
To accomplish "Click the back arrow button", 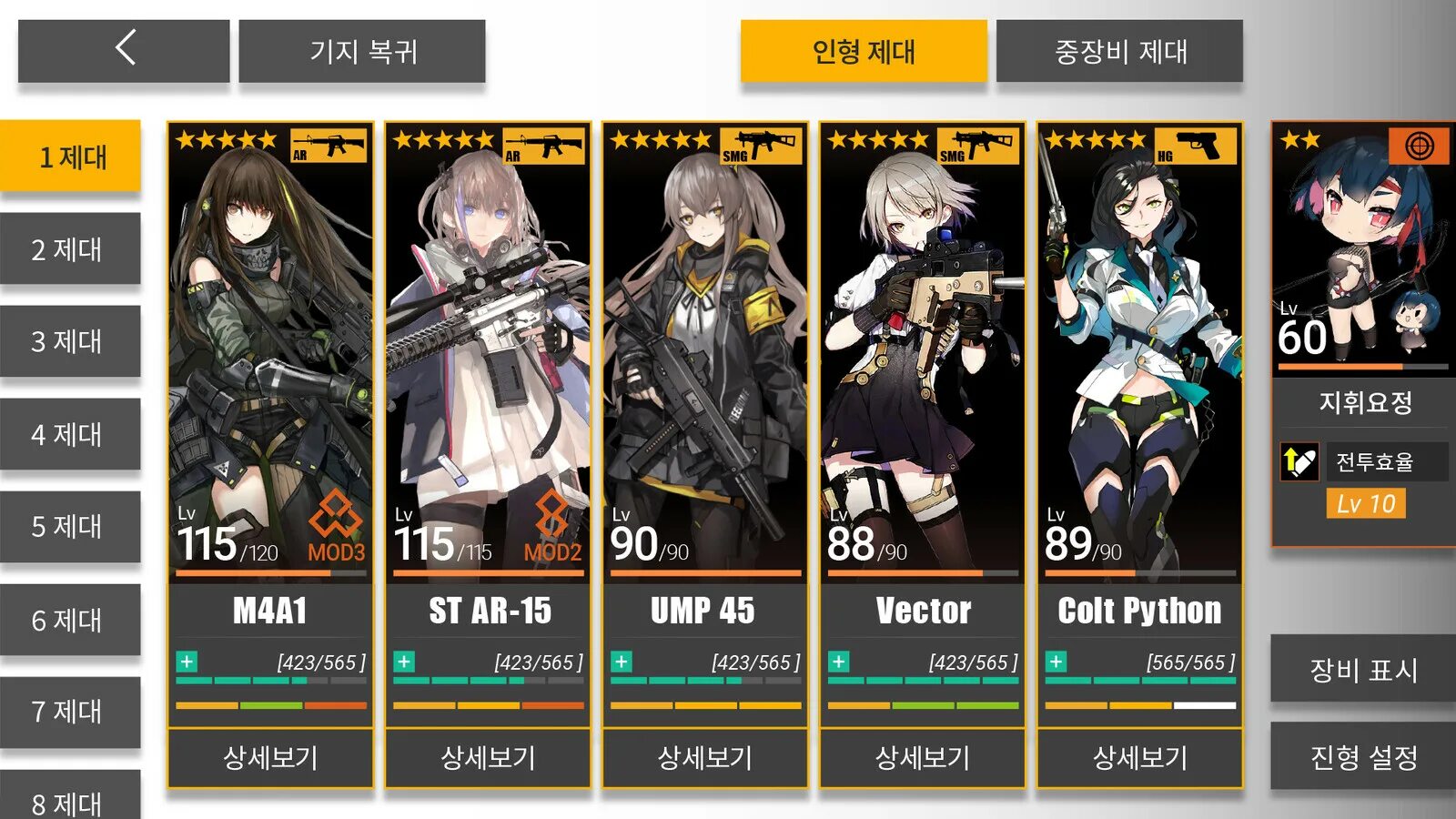I will (x=124, y=51).
